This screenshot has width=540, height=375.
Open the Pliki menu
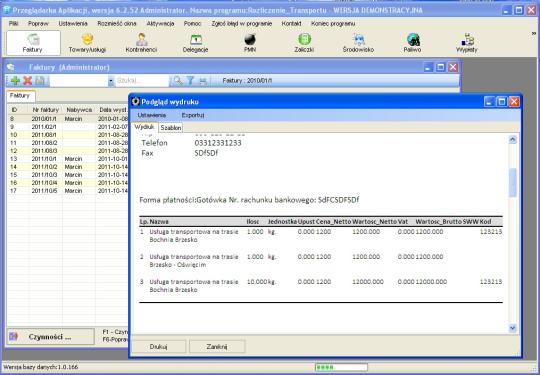(14, 24)
